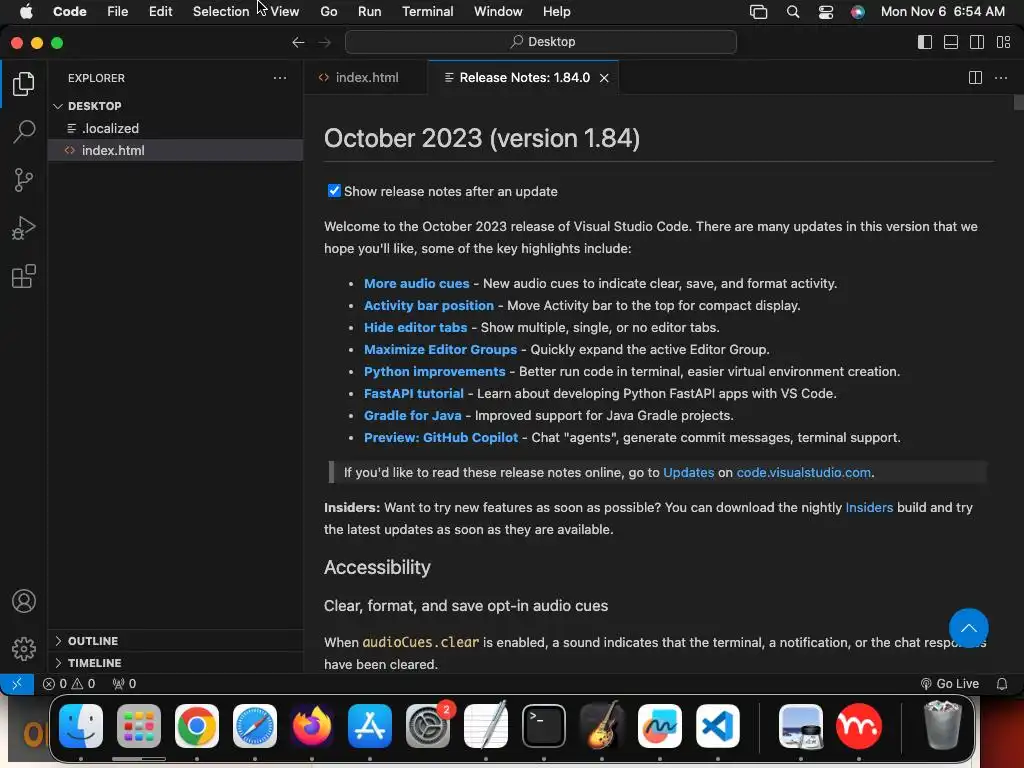Open the File menu
The image size is (1024, 768).
[118, 12]
